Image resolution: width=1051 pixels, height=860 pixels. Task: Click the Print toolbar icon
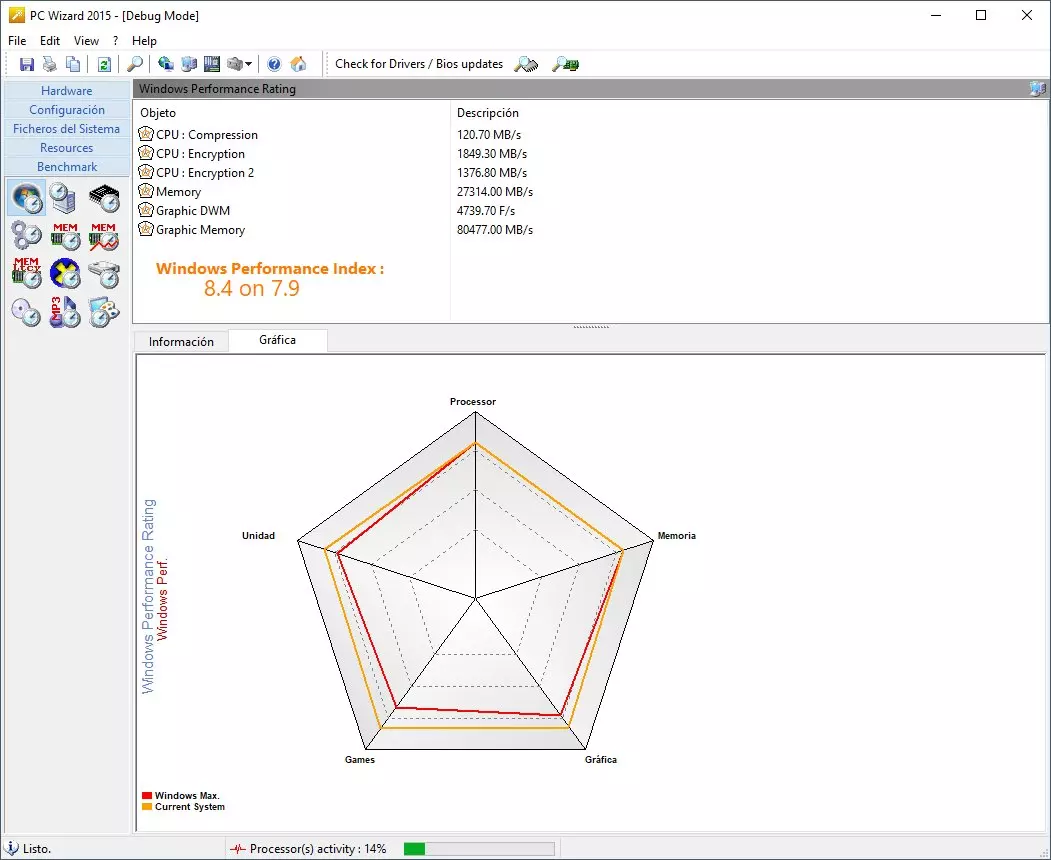click(49, 64)
